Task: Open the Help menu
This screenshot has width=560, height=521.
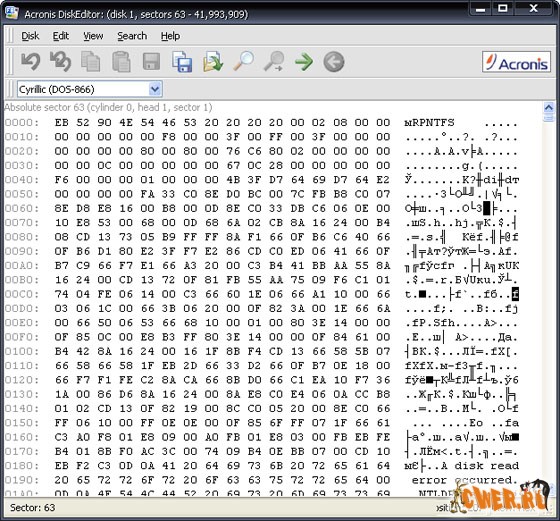Action: (170, 36)
